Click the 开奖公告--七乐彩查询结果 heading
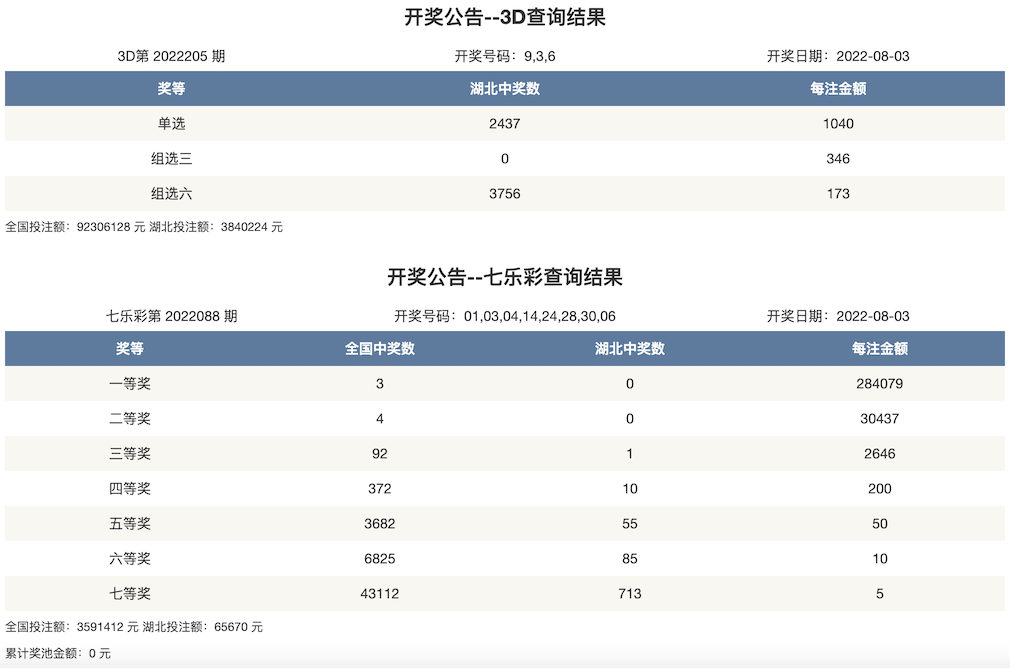 [x=504, y=277]
